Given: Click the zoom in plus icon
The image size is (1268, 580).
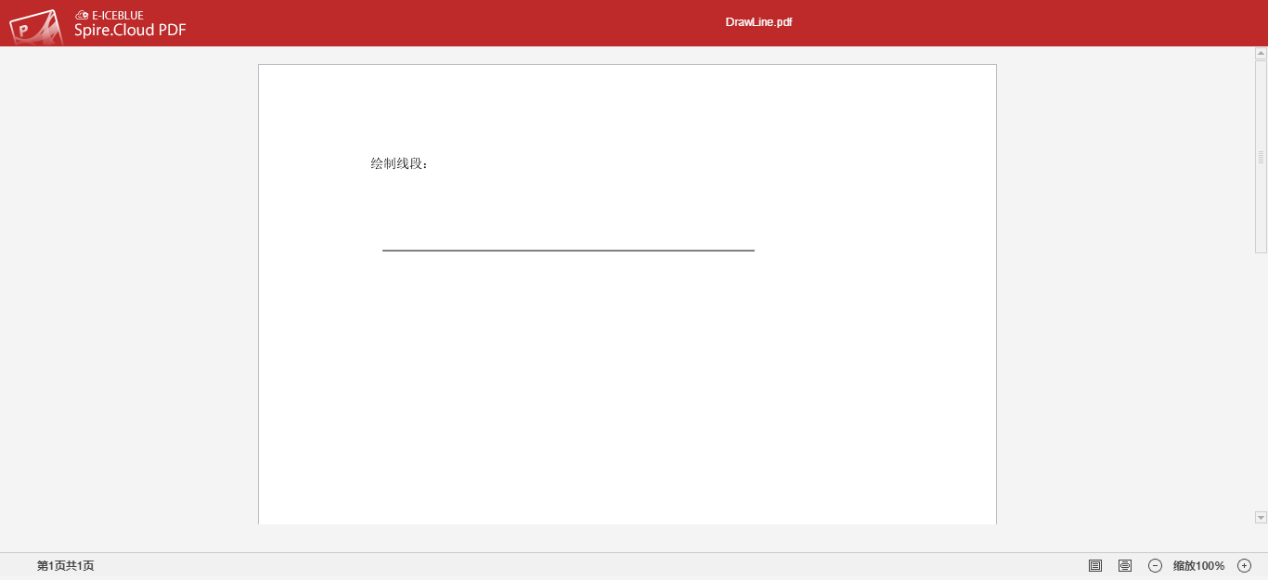Looking at the screenshot, I should 1245,565.
